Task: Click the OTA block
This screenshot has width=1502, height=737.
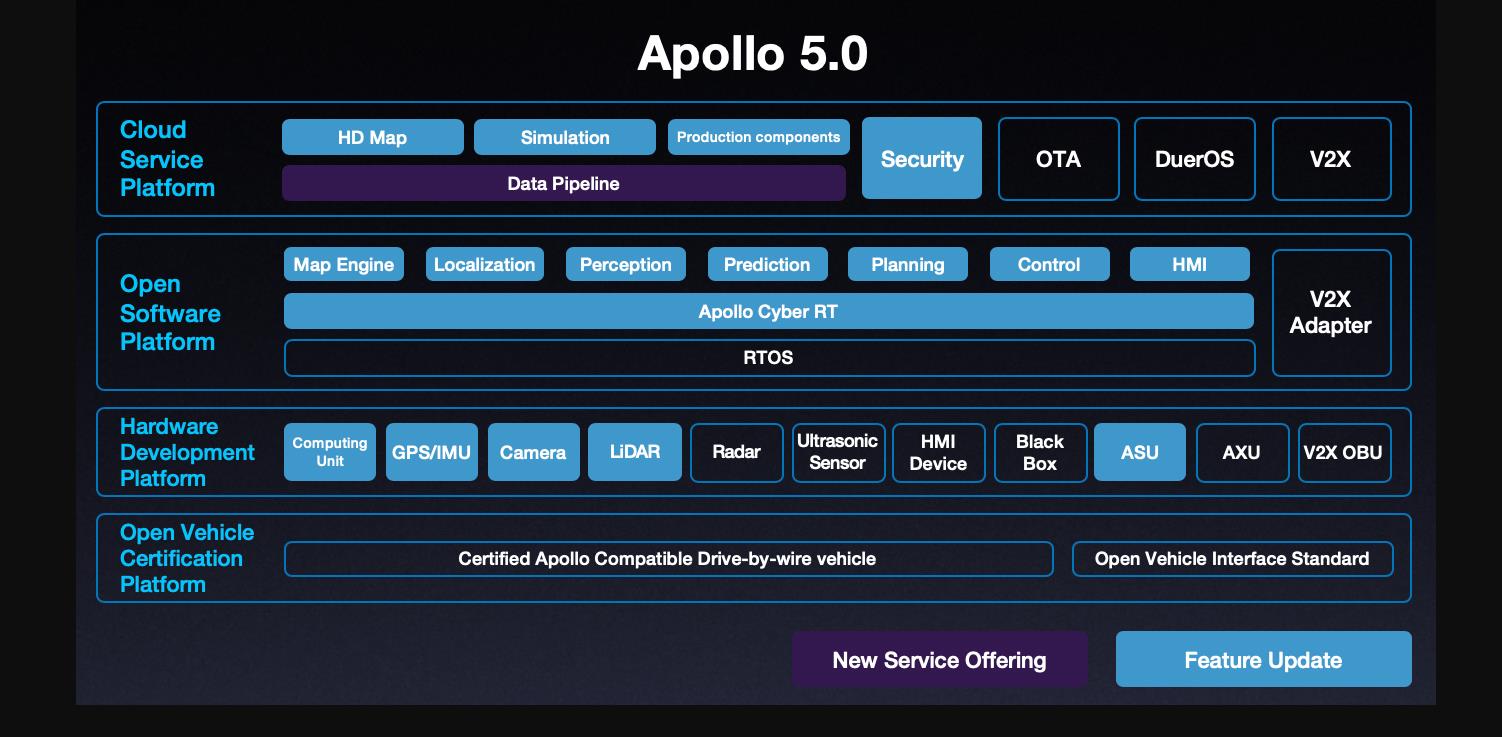Action: pos(1059,159)
